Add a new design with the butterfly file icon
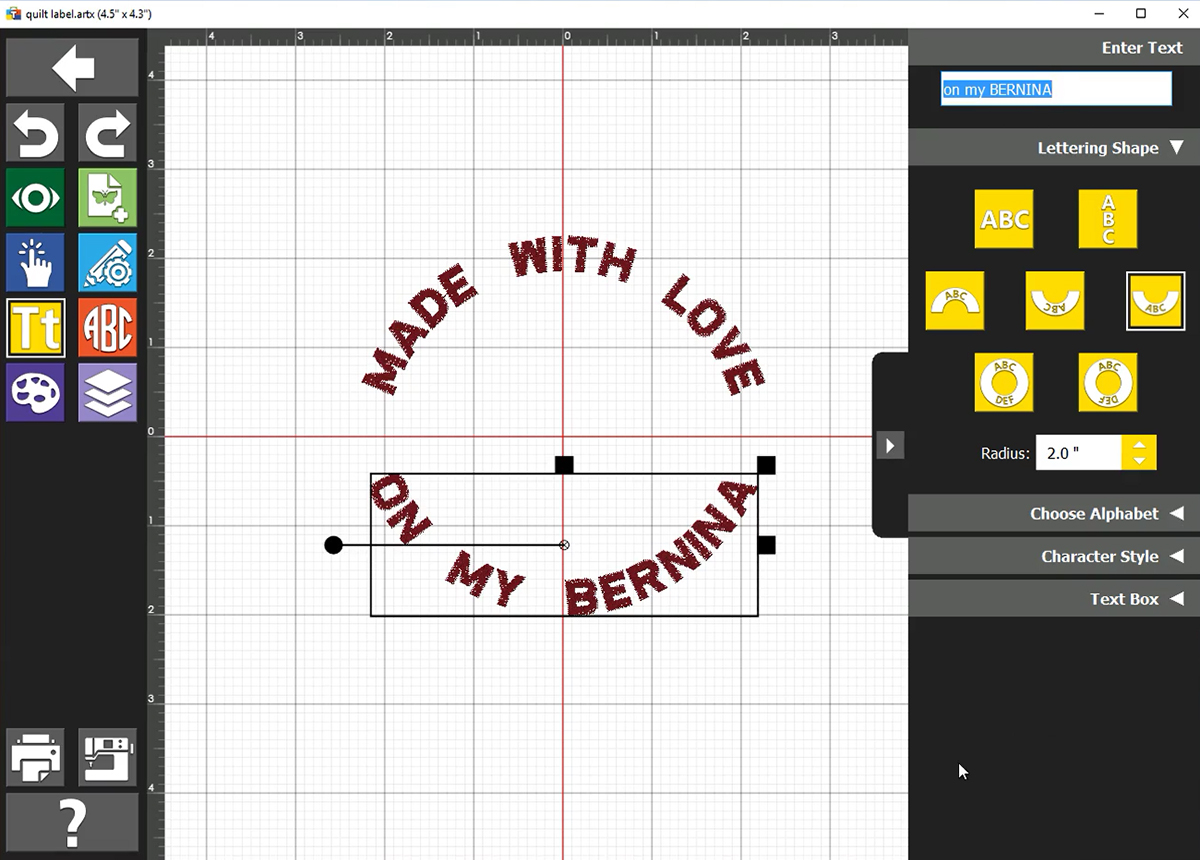Image resolution: width=1200 pixels, height=860 pixels. [108, 197]
